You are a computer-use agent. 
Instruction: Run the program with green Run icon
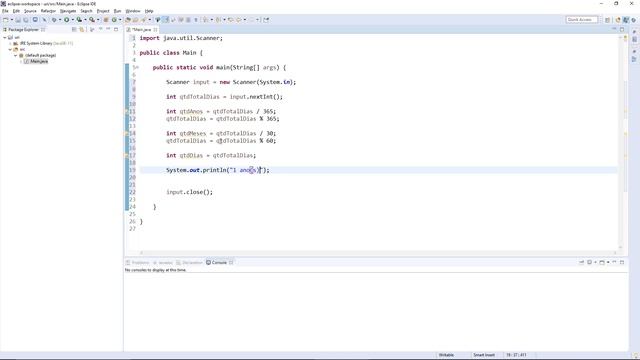[x=67, y=20]
